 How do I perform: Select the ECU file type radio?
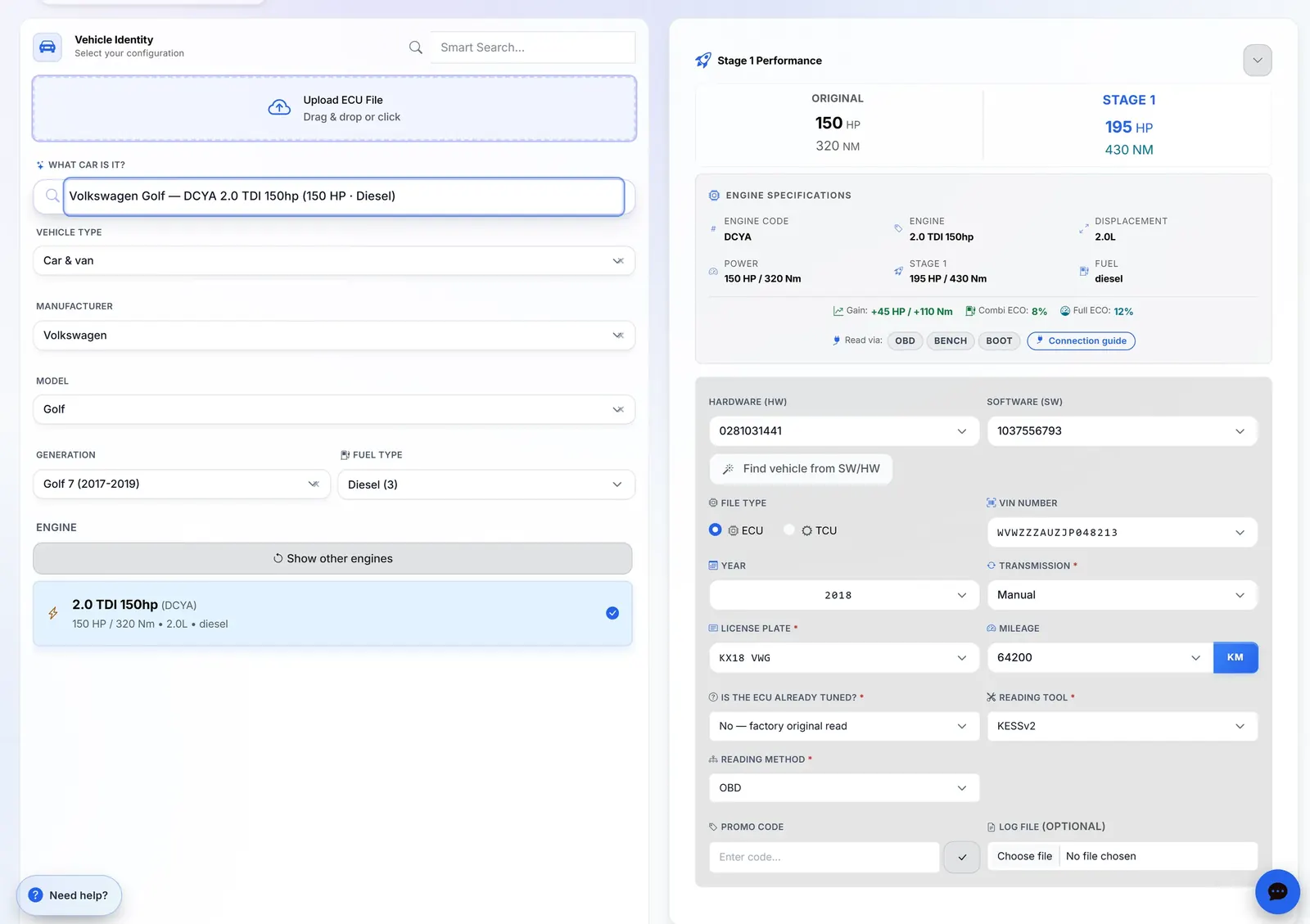pos(716,530)
